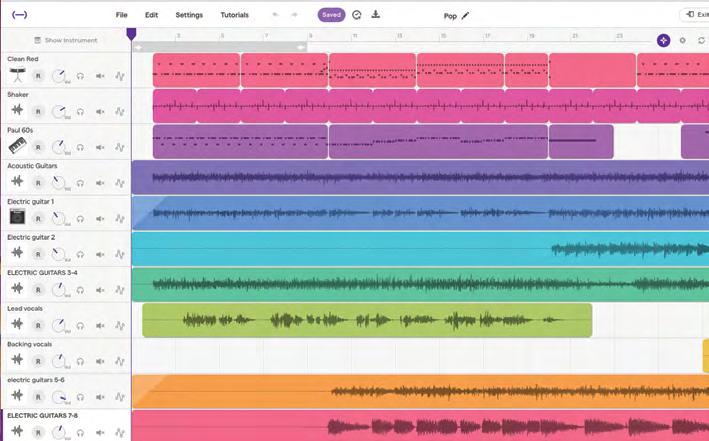709x441 pixels.
Task: Click the redo arrow
Action: [294, 15]
